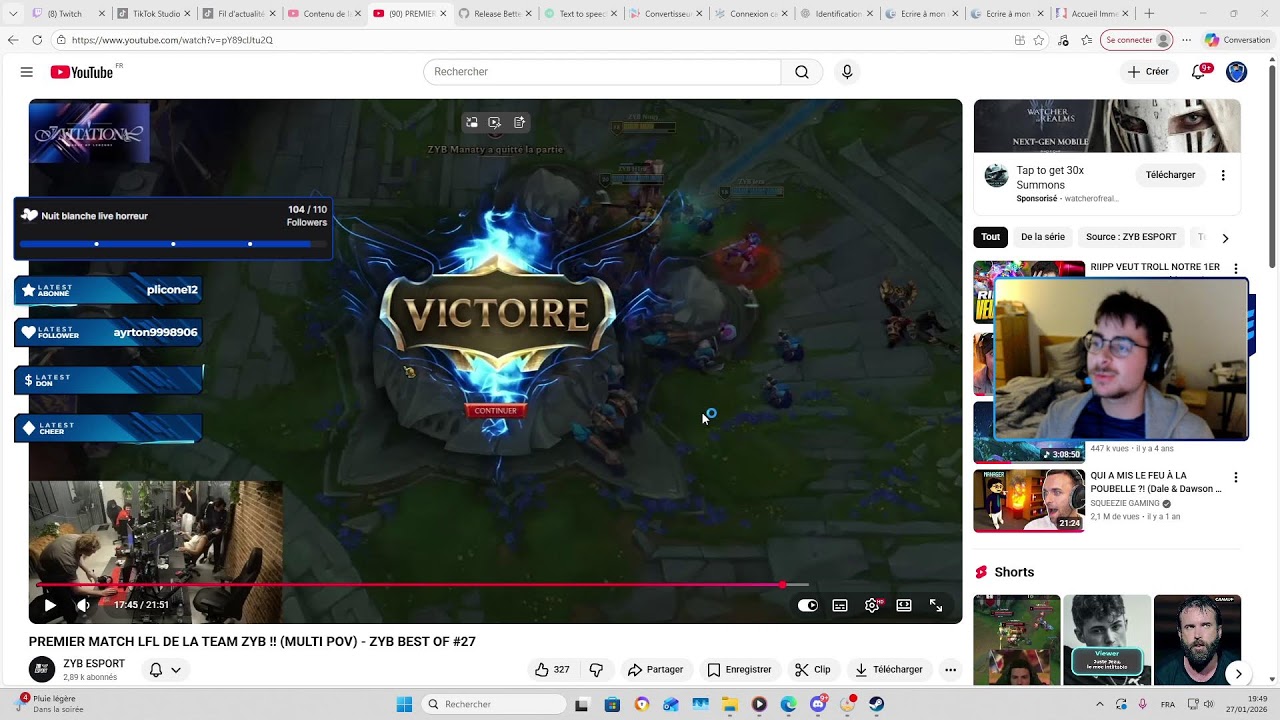Screen dimensions: 1280x720
Task: Click the Se connecter profile button
Action: pyautogui.click(x=1136, y=40)
